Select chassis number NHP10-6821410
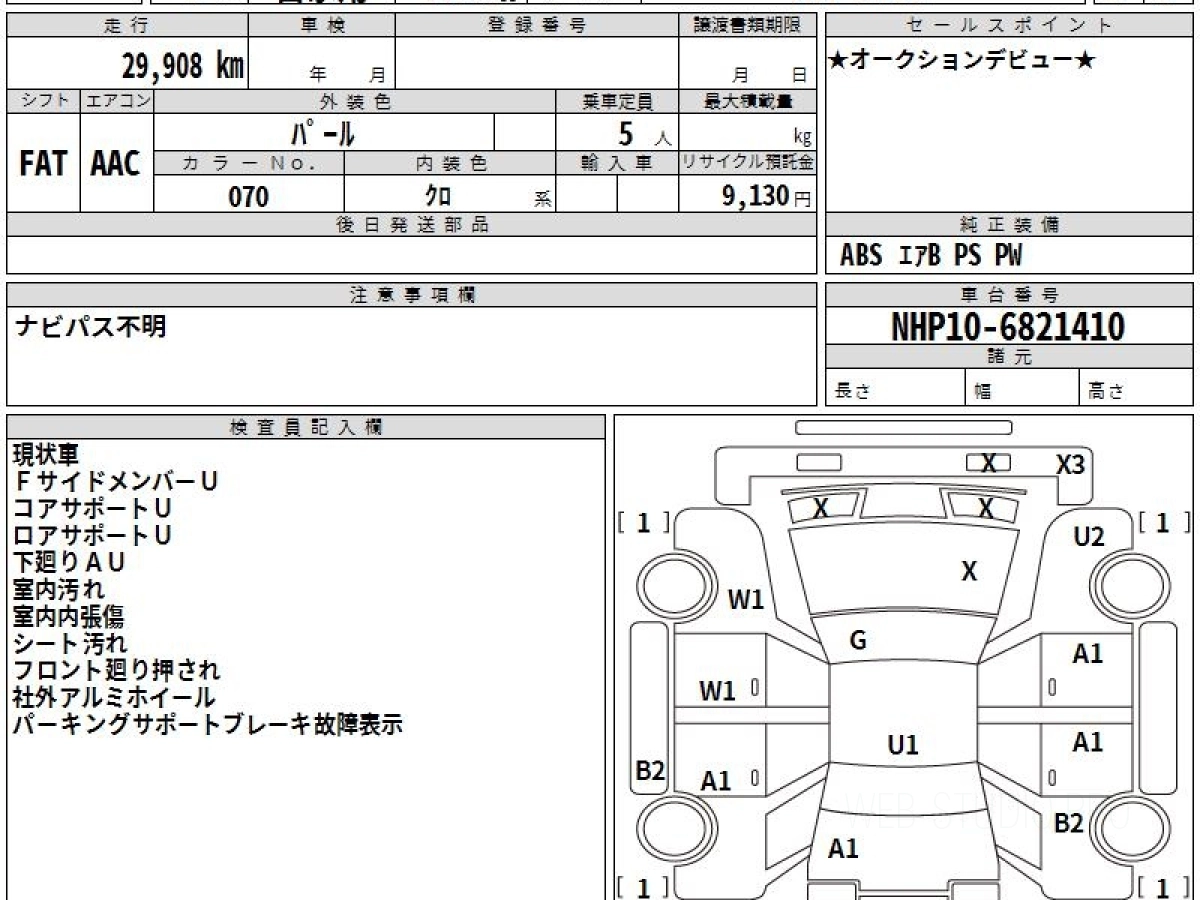Viewport: 1200px width, 900px height. click(1008, 327)
